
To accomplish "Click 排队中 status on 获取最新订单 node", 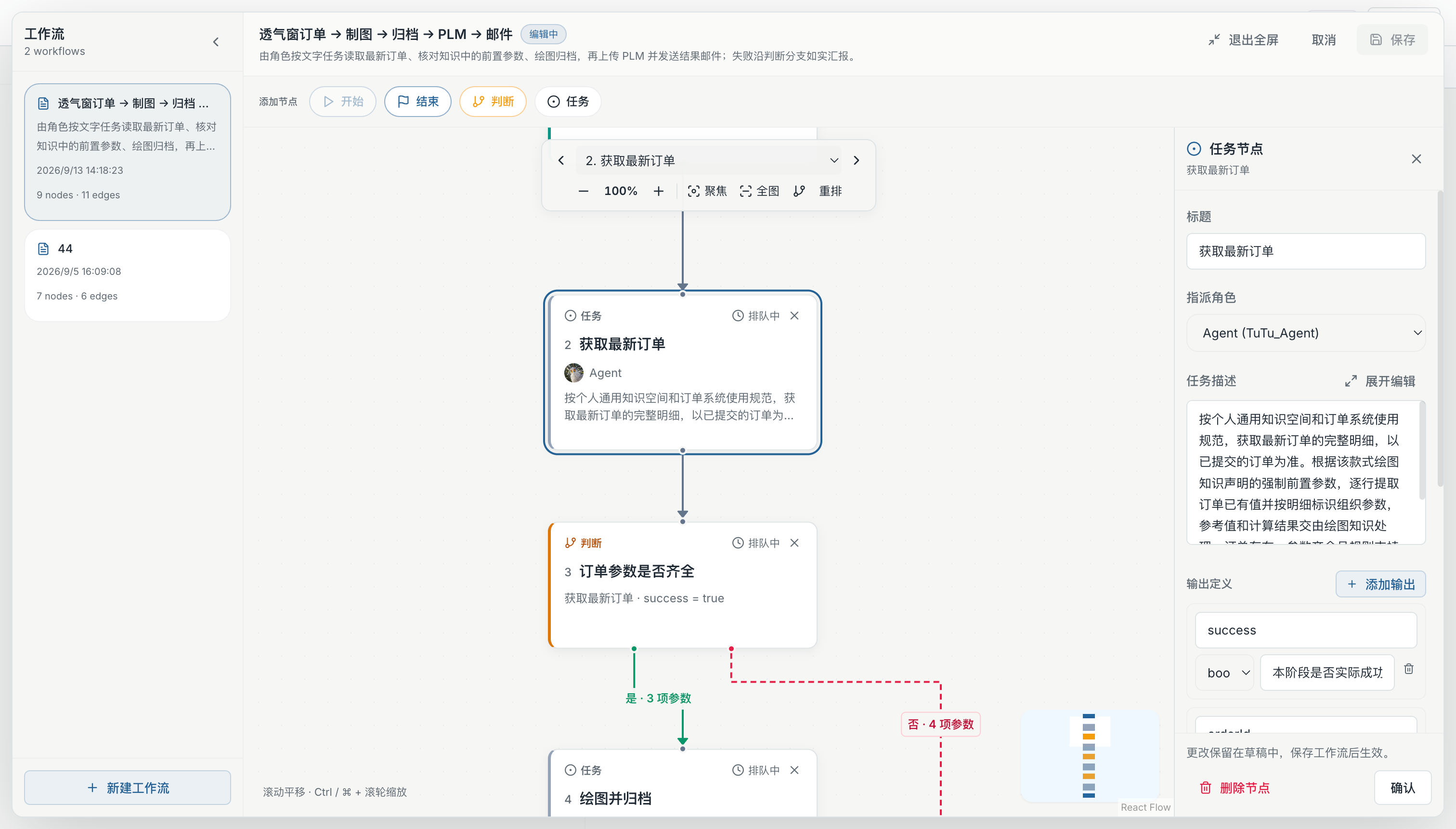I will point(756,315).
